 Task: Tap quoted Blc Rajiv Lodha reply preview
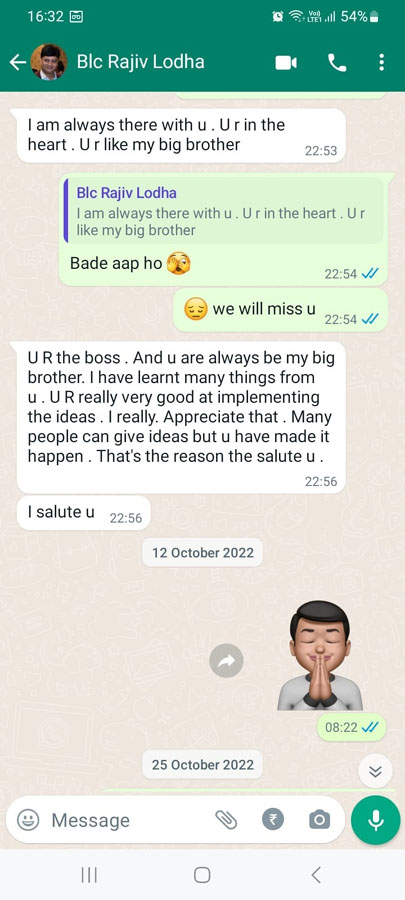point(223,211)
